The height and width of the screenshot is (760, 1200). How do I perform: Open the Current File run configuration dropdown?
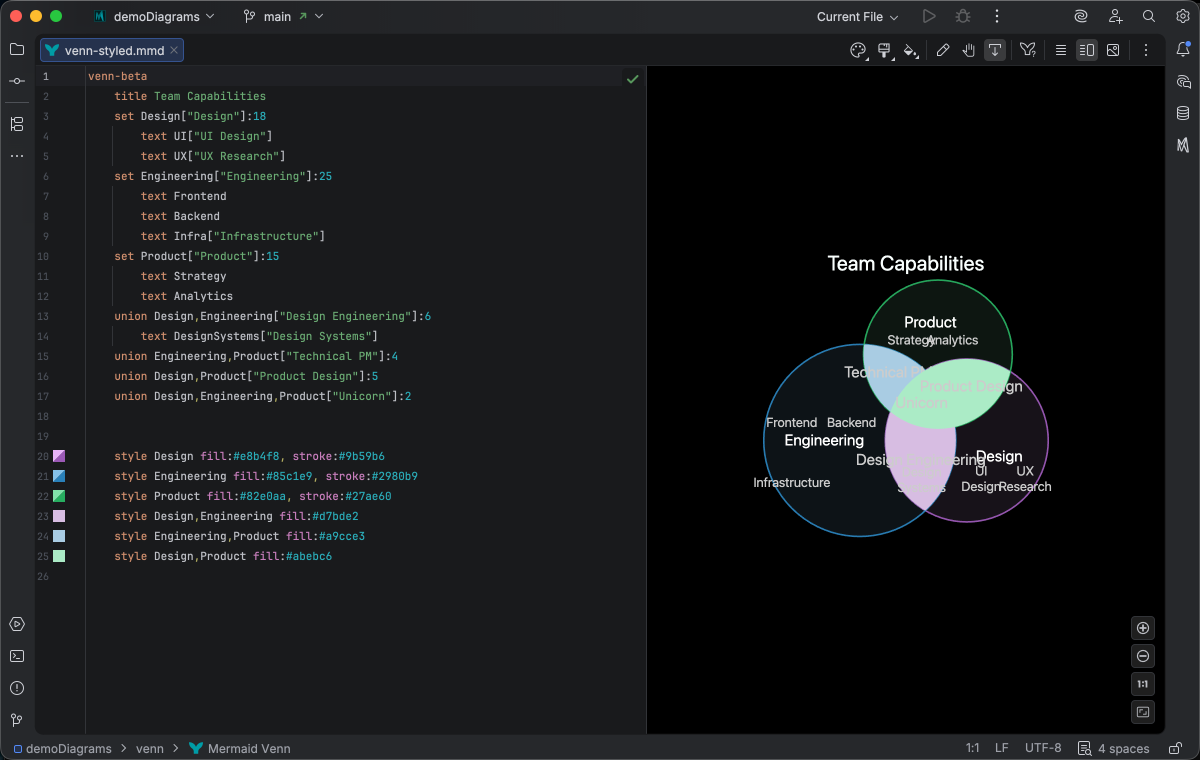tap(857, 16)
